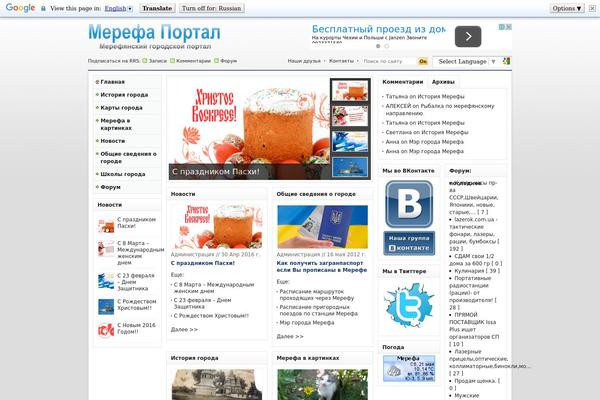
Task: Select first Easter cake slider thumbnail
Action: (x=350, y=91)
